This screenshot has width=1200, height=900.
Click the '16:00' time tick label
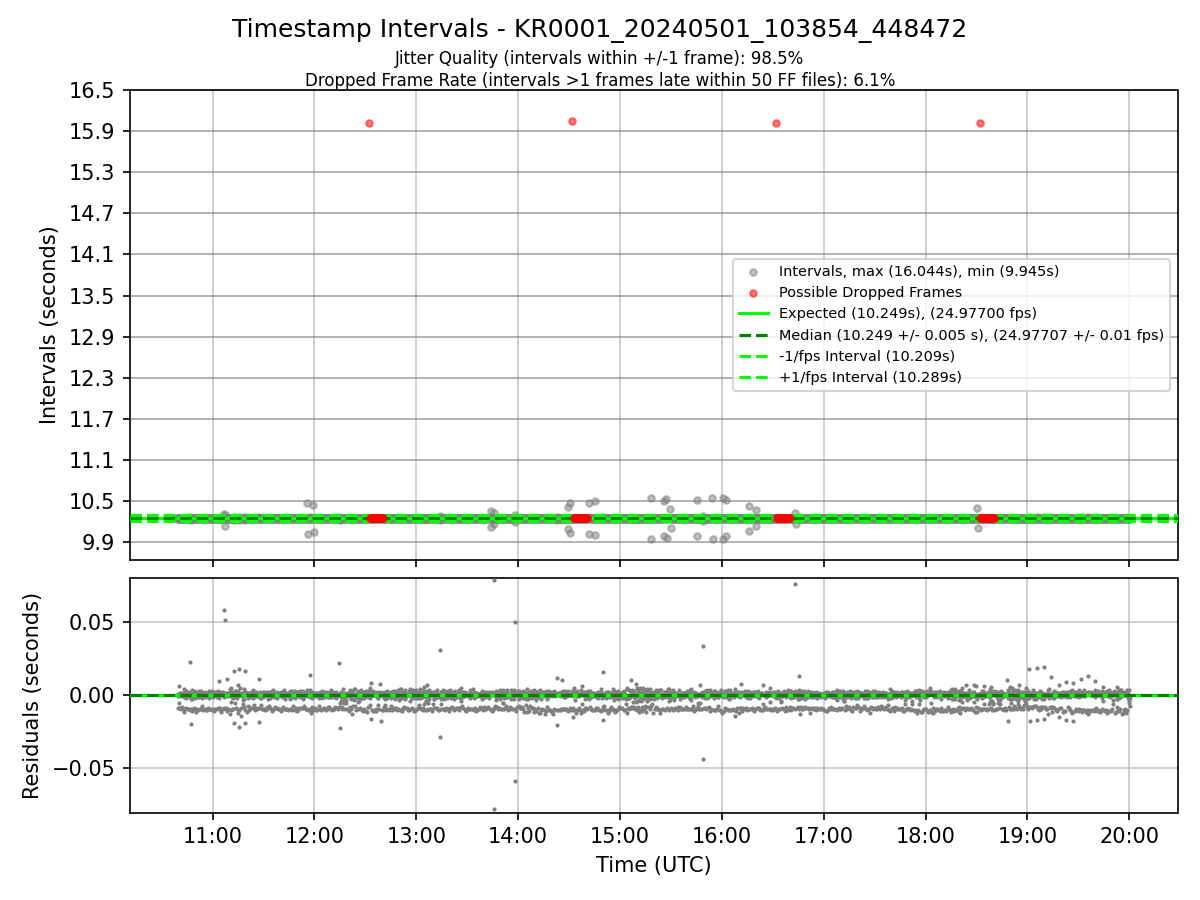point(722,834)
